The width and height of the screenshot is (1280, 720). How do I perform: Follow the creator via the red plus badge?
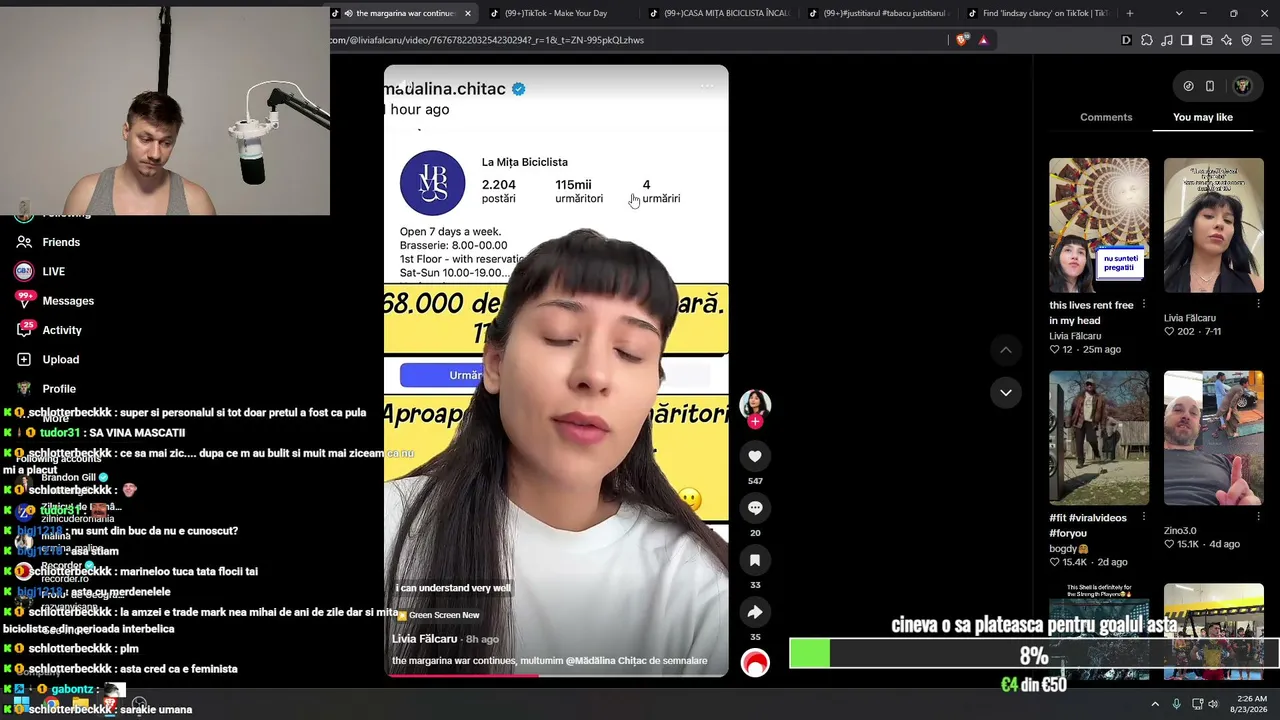(755, 422)
